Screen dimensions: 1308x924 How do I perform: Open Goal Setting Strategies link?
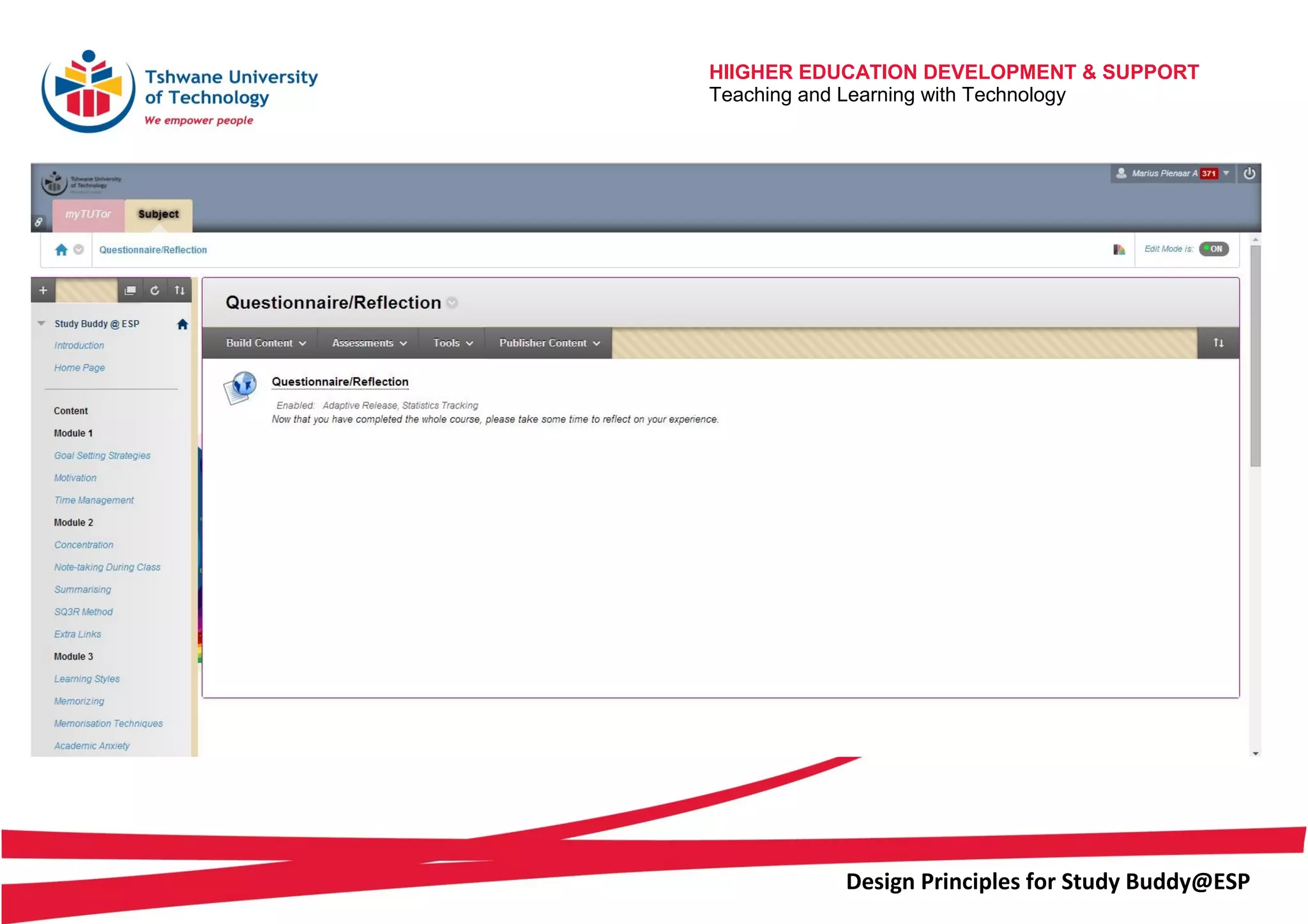point(102,456)
